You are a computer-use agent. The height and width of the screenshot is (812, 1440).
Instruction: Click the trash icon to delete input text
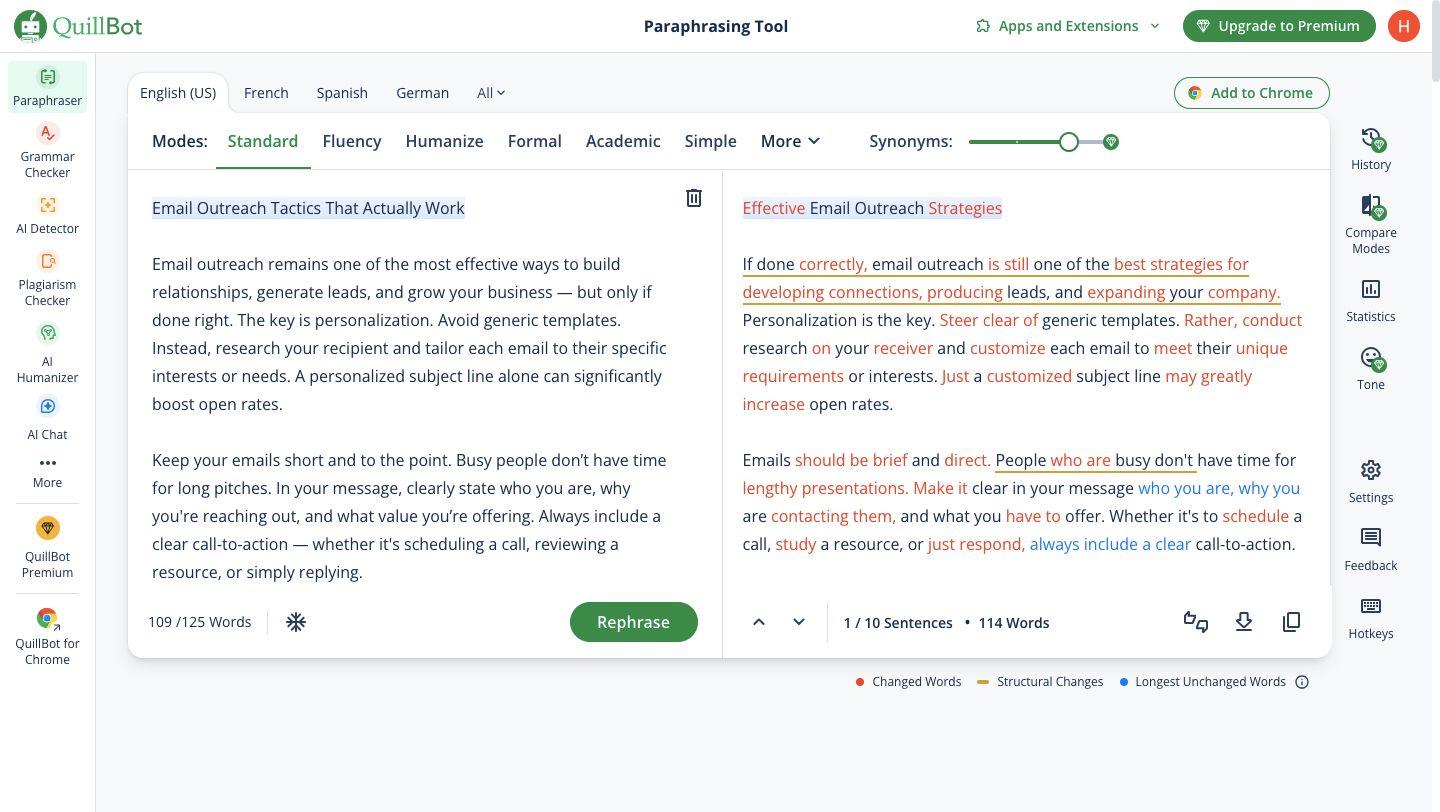pos(693,198)
